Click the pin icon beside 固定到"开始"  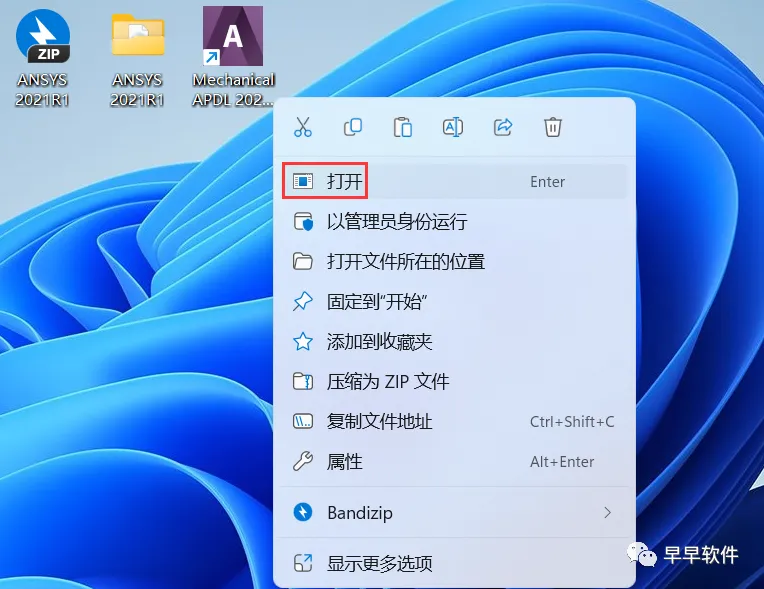(x=303, y=302)
